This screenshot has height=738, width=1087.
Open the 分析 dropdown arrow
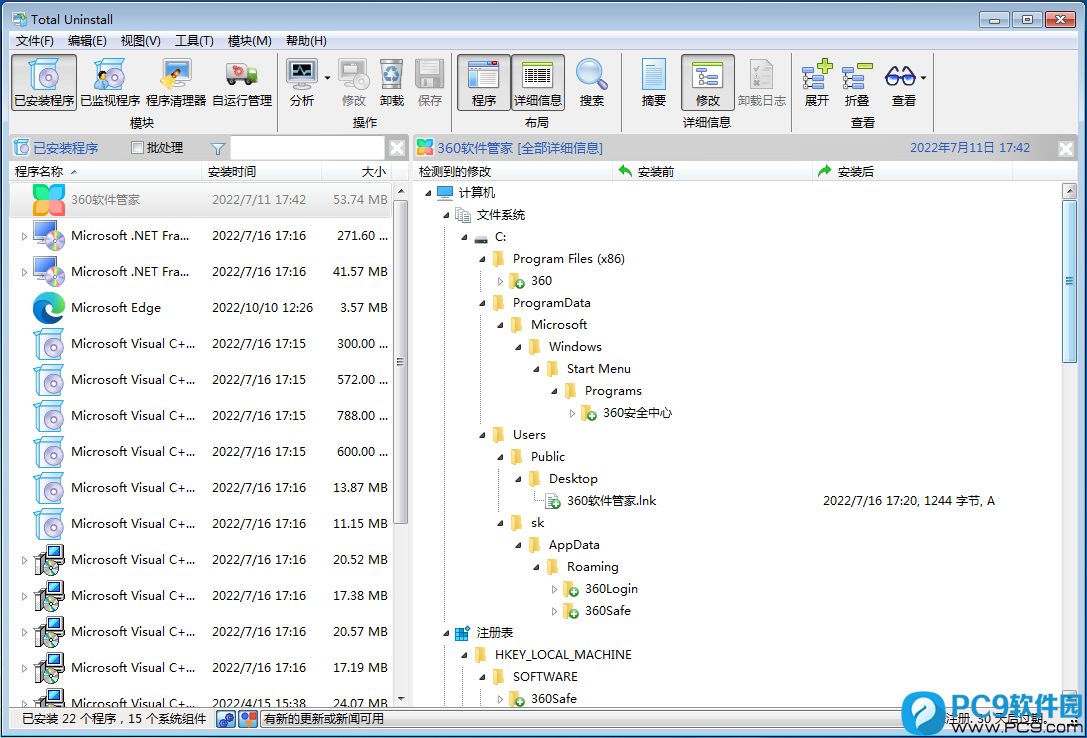click(327, 78)
